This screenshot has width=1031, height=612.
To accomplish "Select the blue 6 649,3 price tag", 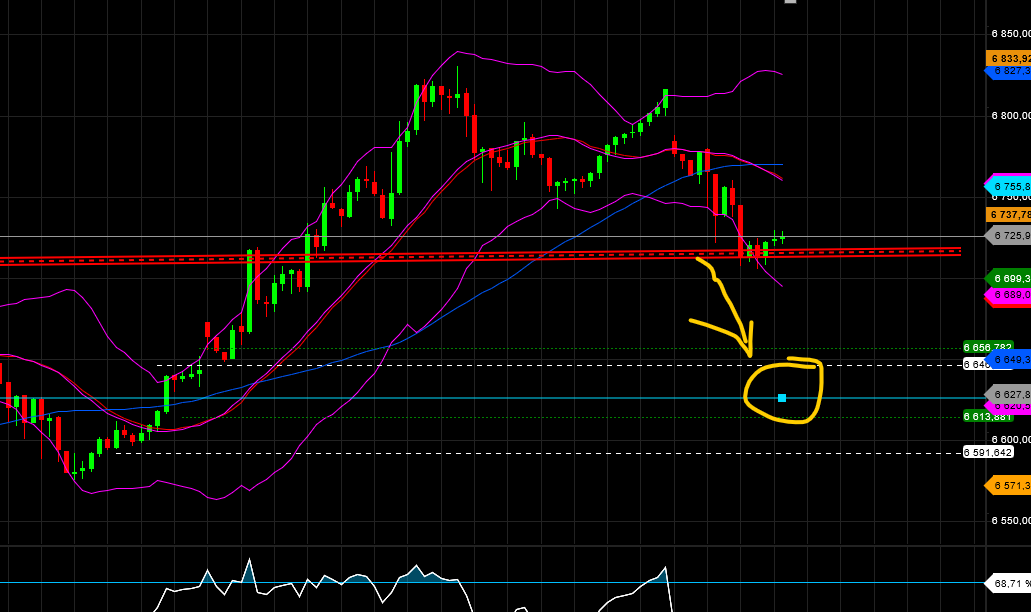I will pyautogui.click(x=1008, y=360).
